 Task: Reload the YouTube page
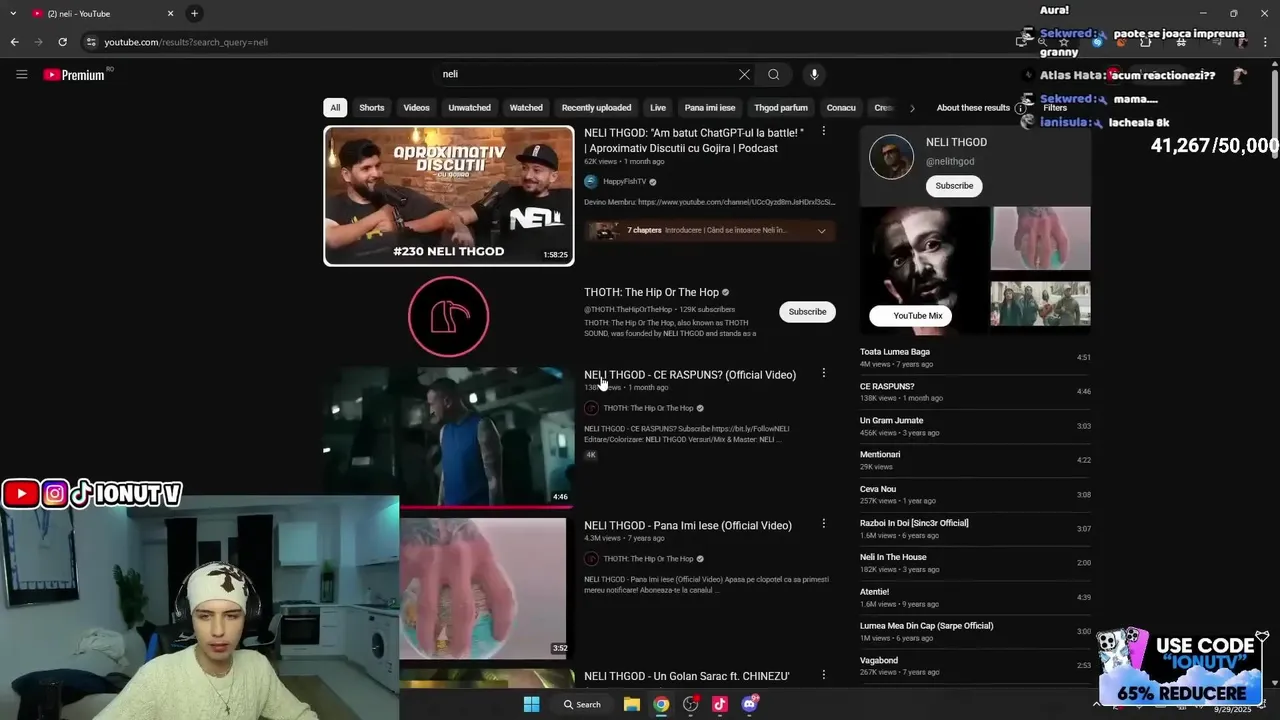(62, 42)
